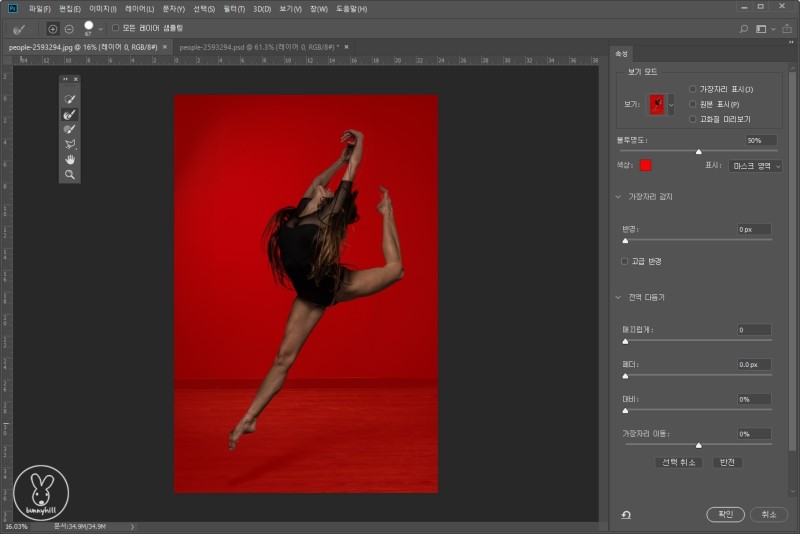Click the red 색상 color swatch
The height and width of the screenshot is (534, 800).
646,165
